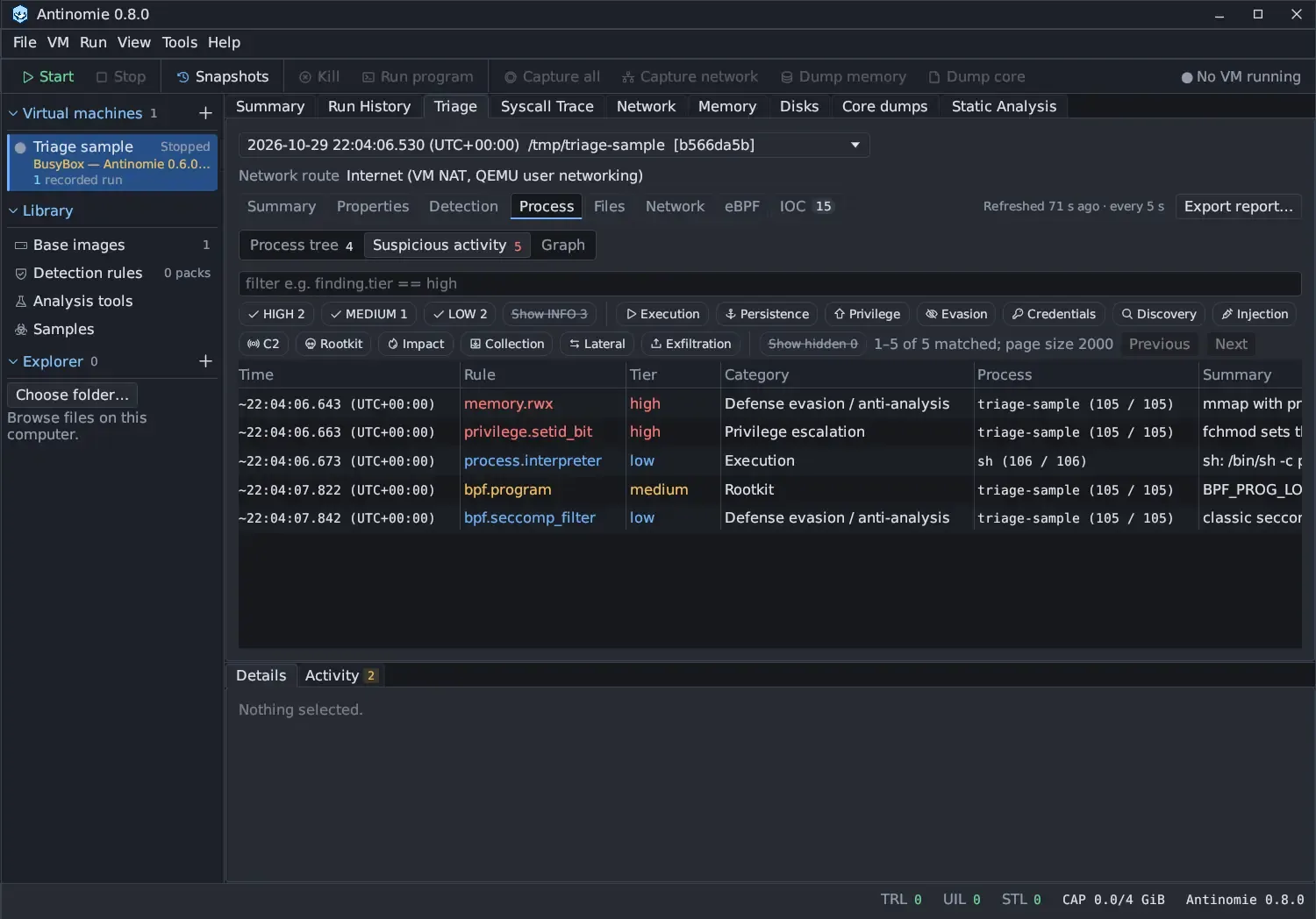The width and height of the screenshot is (1316, 919).
Task: Open Samples in Library
Action: tap(112, 329)
